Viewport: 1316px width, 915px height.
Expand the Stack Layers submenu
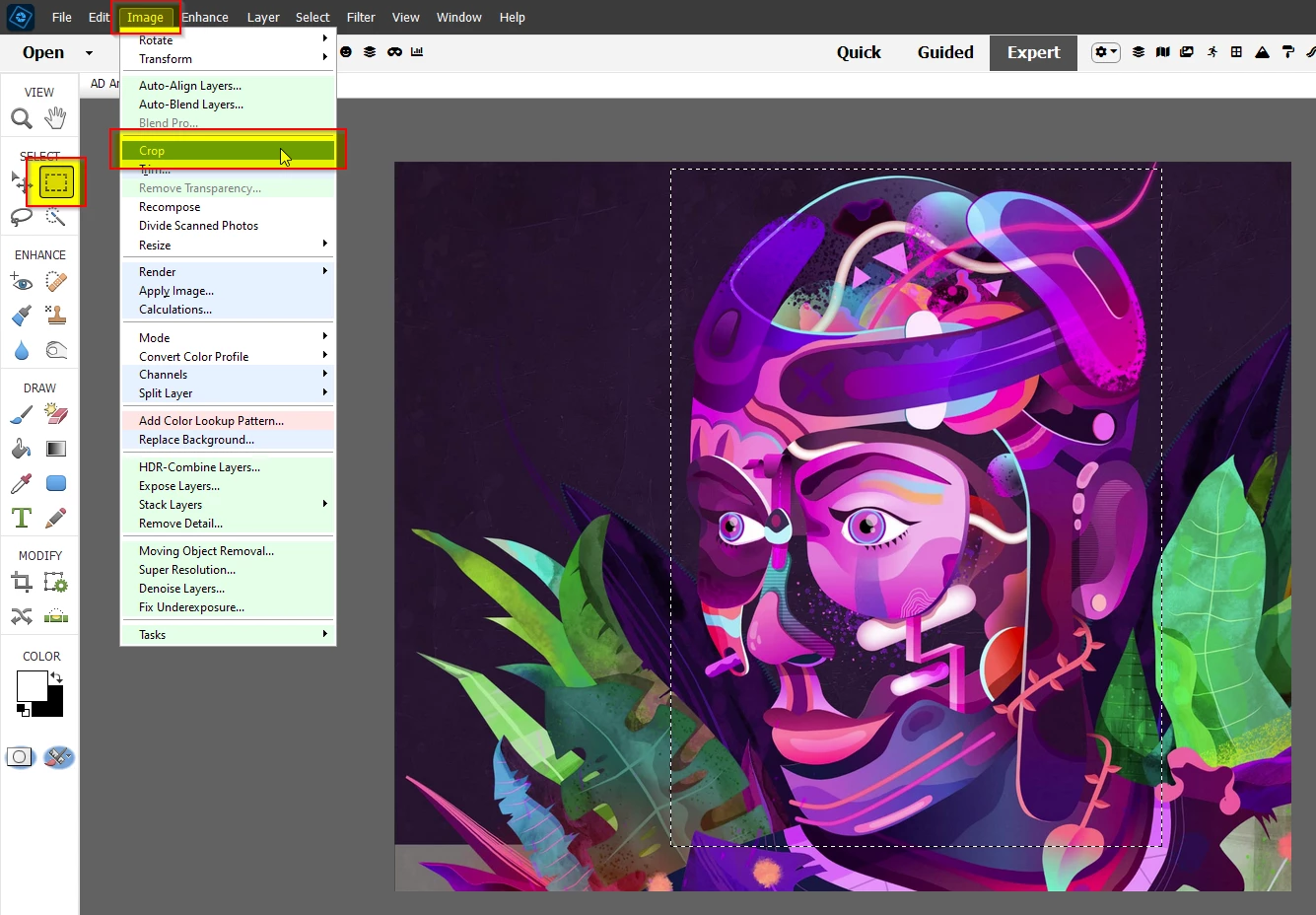click(x=228, y=505)
